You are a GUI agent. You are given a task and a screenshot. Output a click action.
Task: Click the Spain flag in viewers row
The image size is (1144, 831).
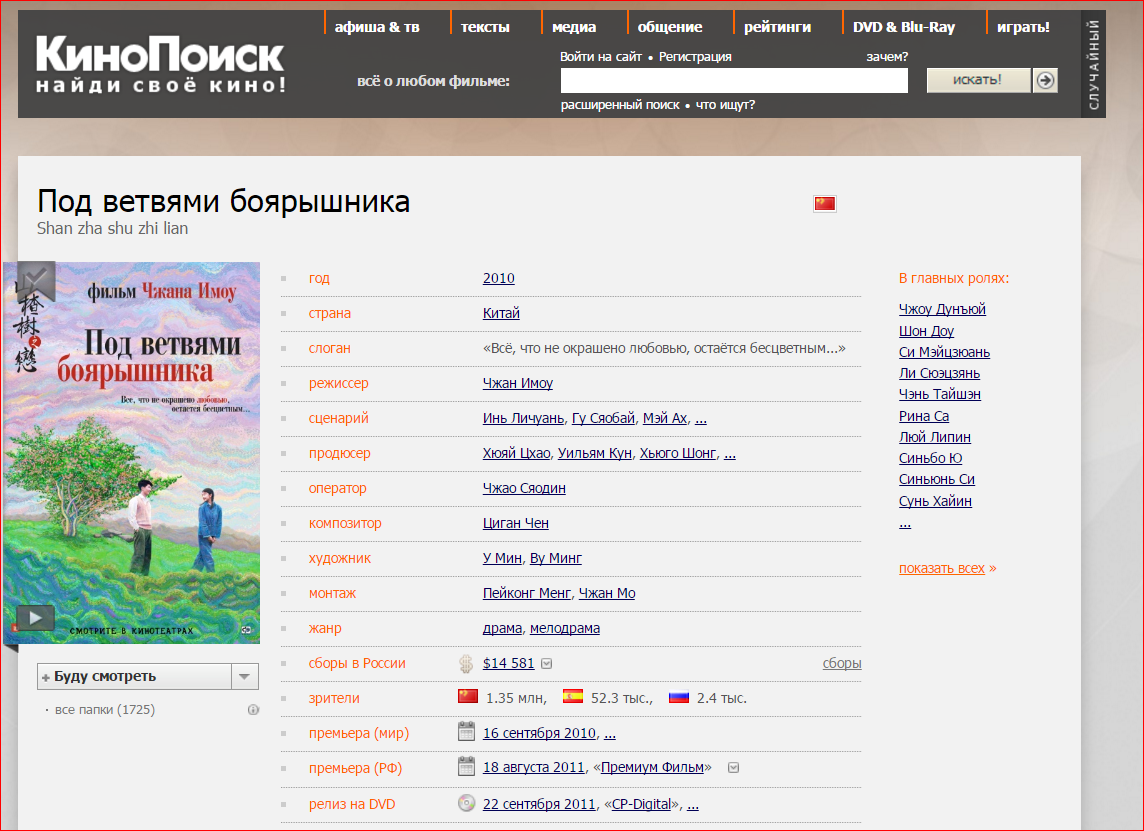[572, 697]
